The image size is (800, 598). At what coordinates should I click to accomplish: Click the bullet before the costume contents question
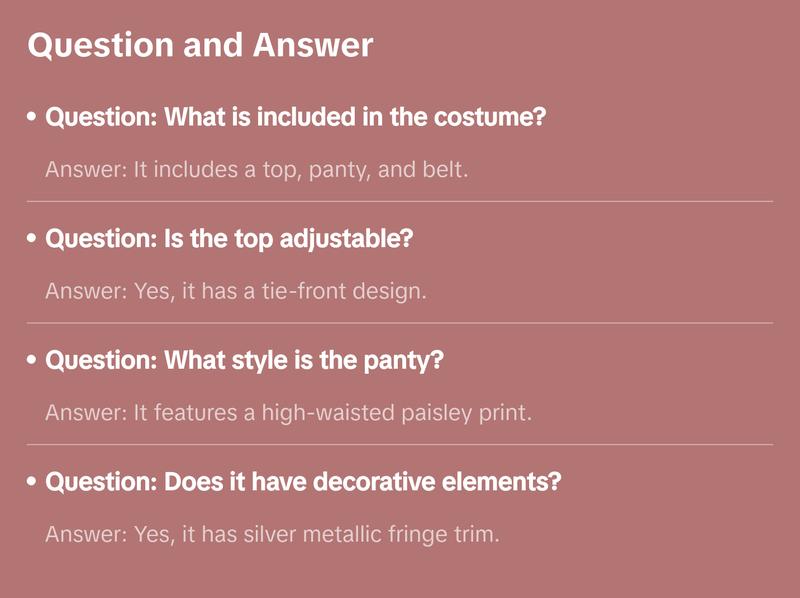tap(33, 118)
